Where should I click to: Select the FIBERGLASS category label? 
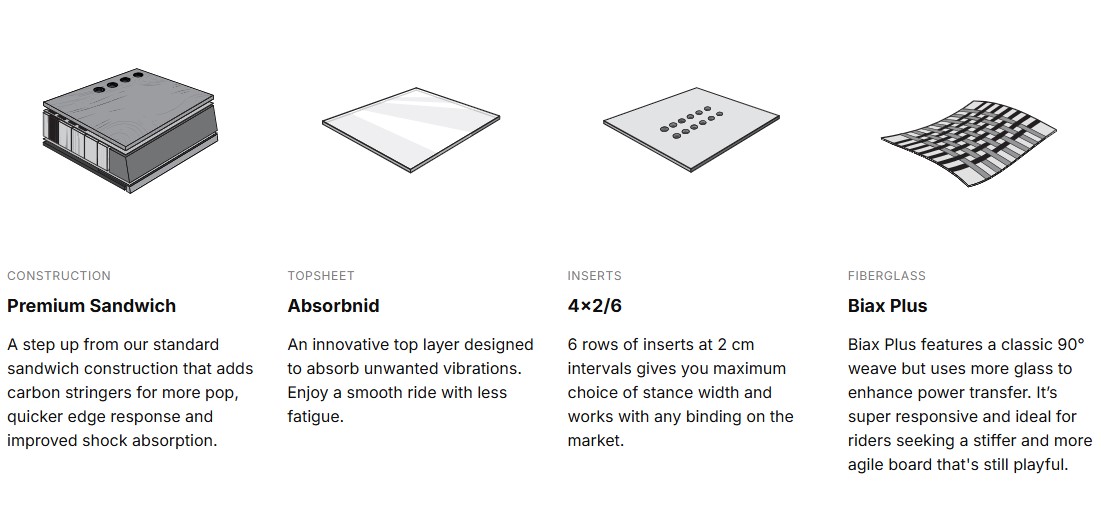click(x=887, y=276)
